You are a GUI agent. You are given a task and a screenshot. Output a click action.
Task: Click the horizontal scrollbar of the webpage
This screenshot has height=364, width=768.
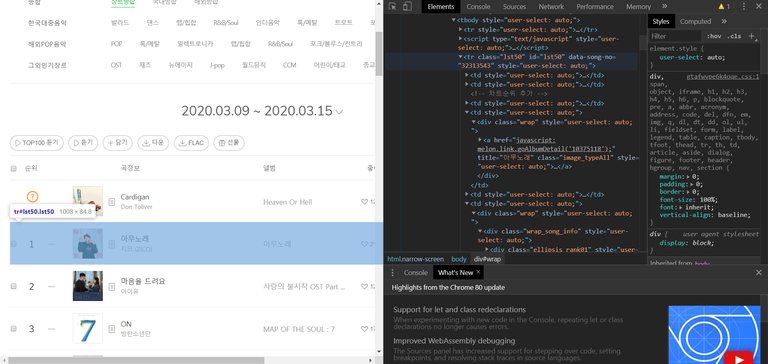point(136,360)
